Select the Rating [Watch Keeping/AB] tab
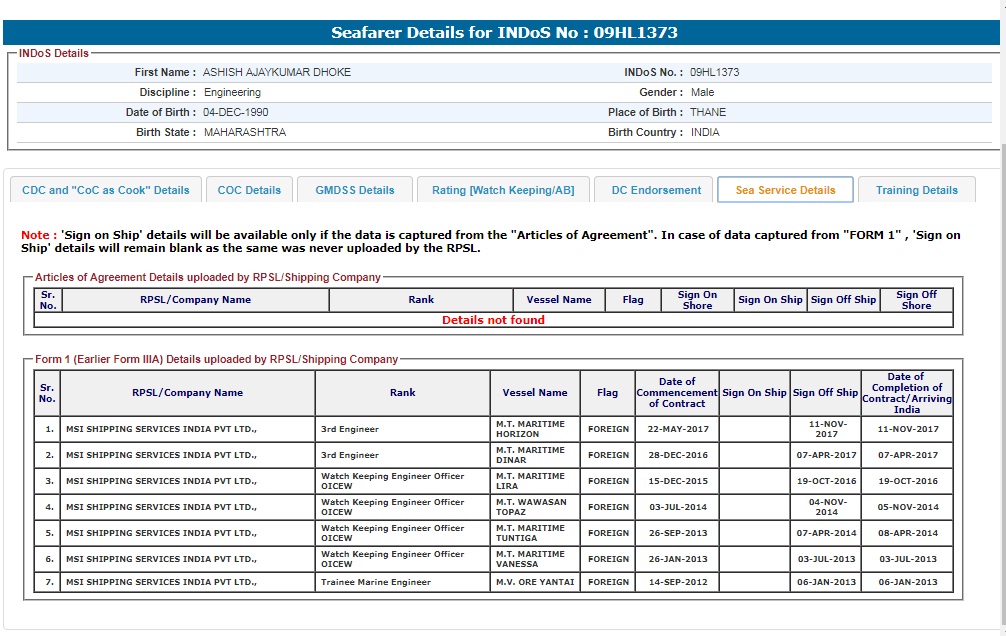This screenshot has height=636, width=1006. (503, 190)
